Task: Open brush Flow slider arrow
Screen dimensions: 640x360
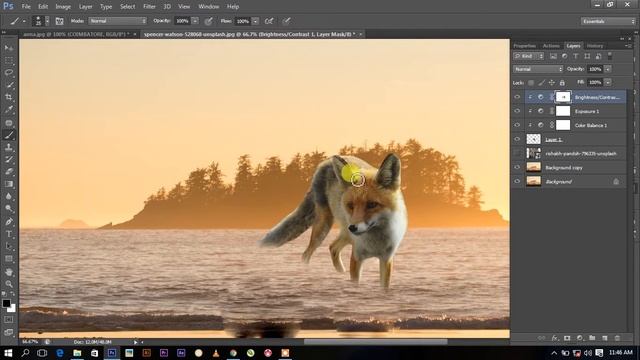Action: (255, 21)
